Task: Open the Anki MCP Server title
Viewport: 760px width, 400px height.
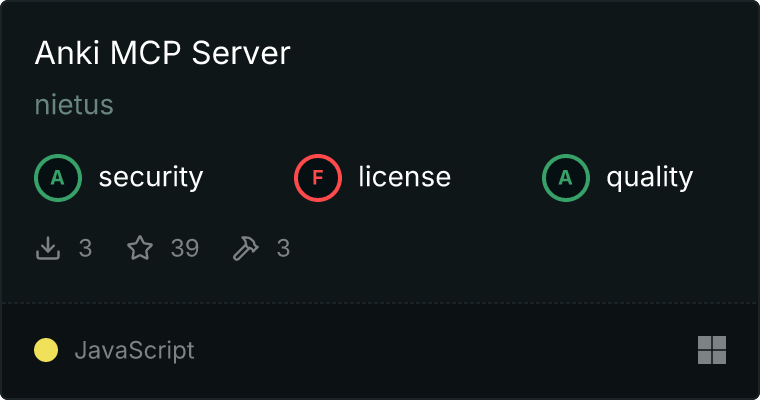Action: 162,53
